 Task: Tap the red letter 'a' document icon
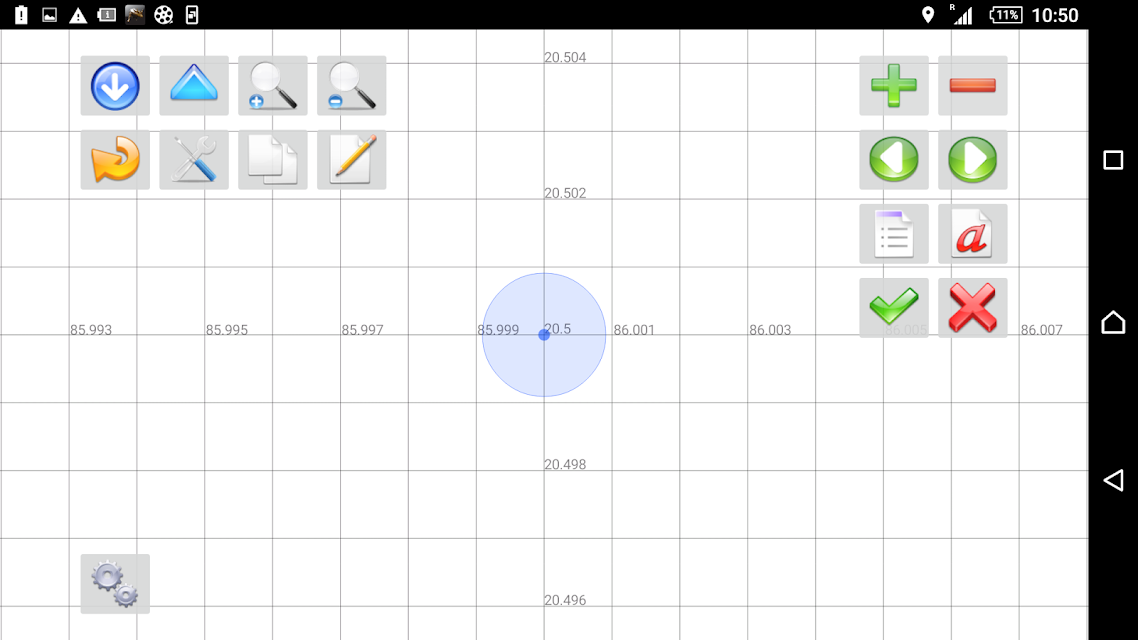pyautogui.click(x=973, y=234)
